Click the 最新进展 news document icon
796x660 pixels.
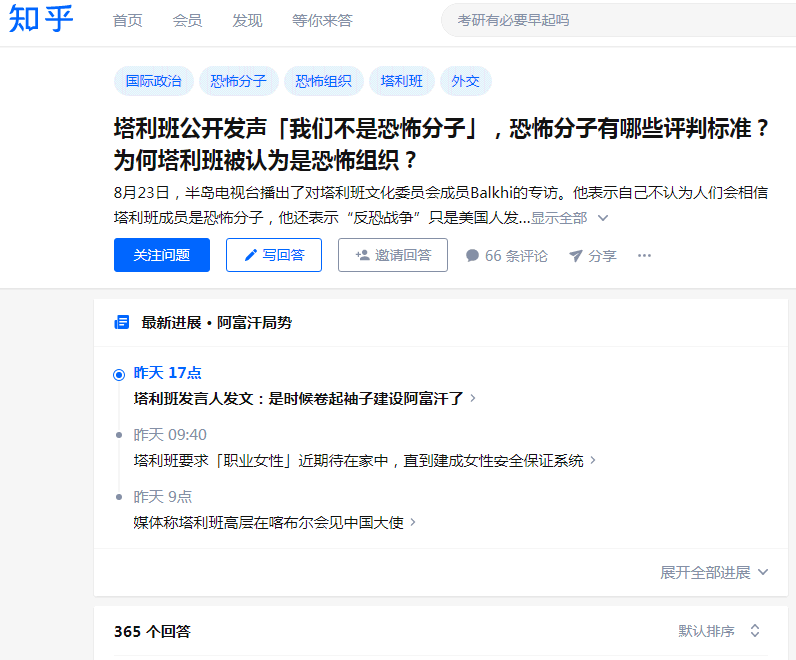pyautogui.click(x=122, y=322)
